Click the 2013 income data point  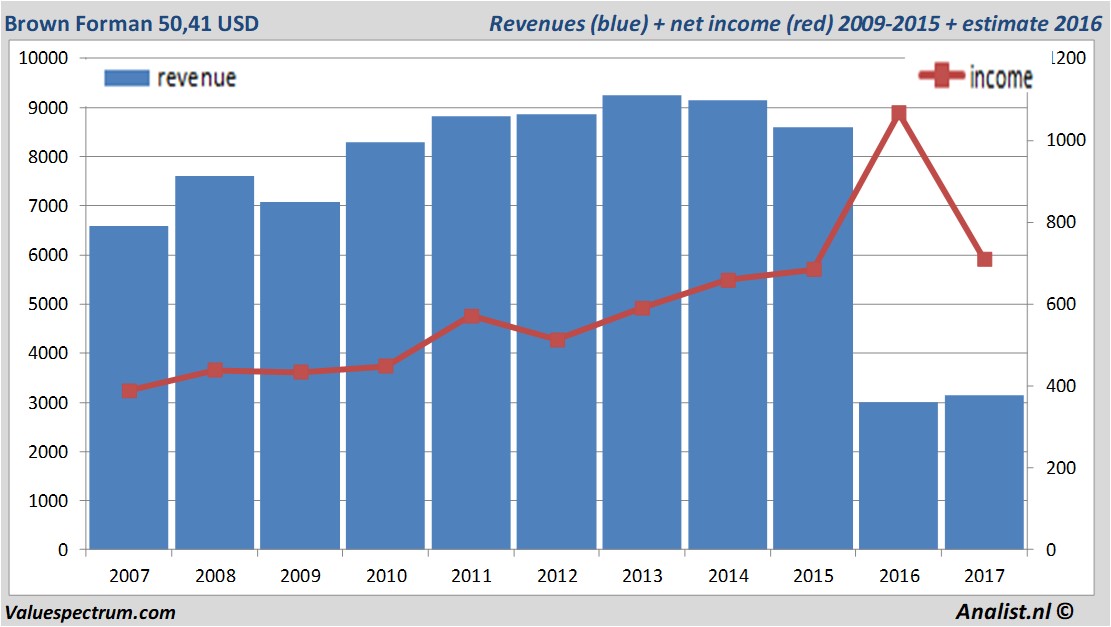[643, 307]
